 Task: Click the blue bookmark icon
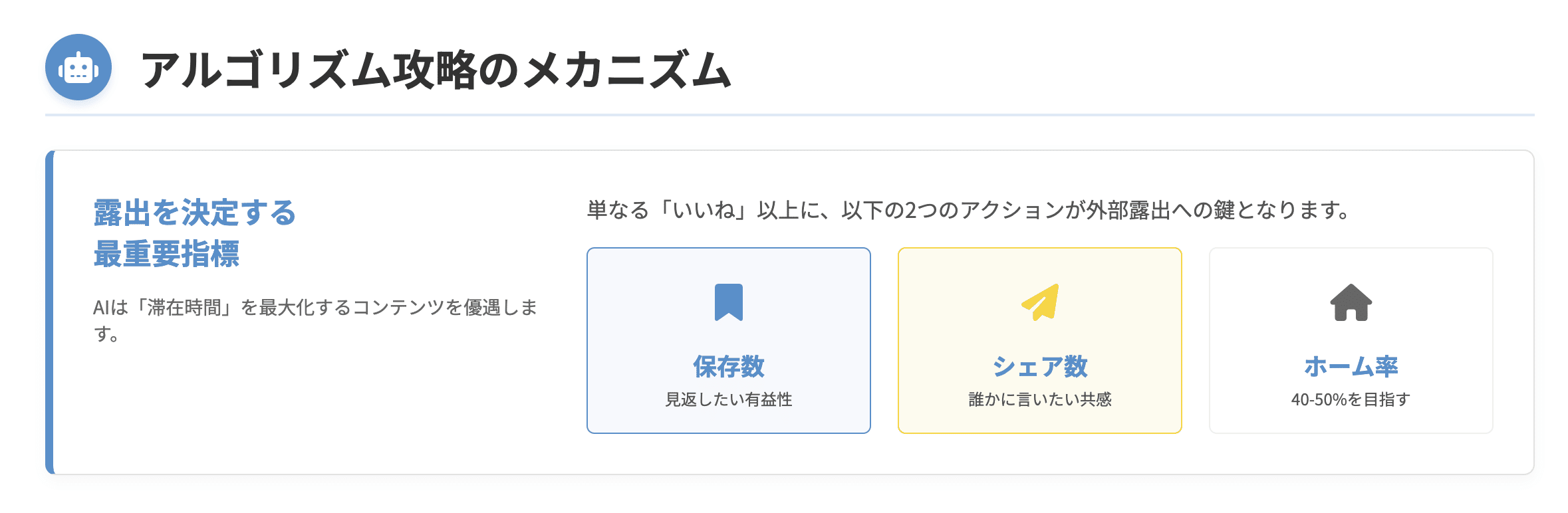pos(728,302)
